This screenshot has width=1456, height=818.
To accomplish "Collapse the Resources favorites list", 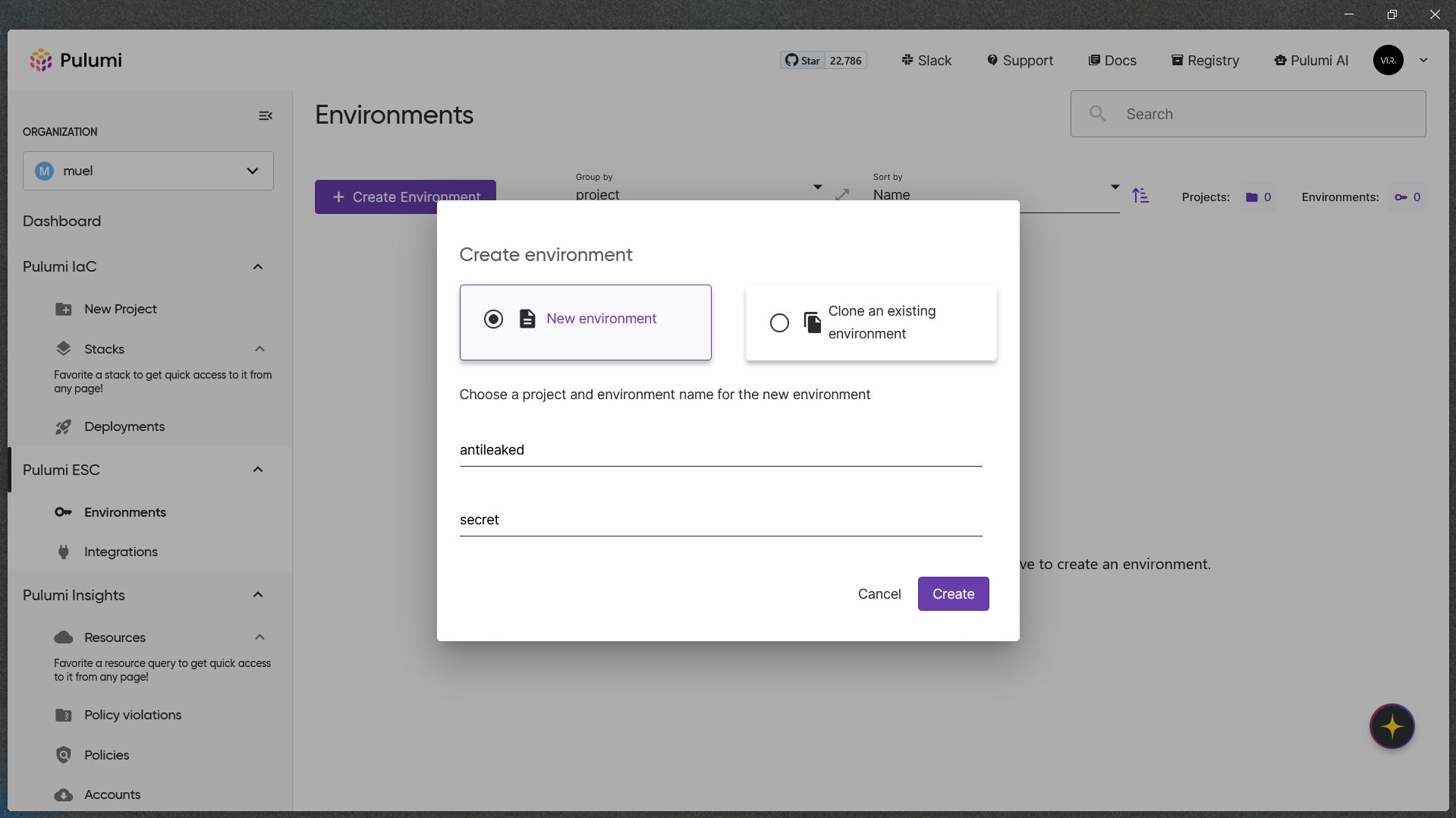I will click(259, 637).
